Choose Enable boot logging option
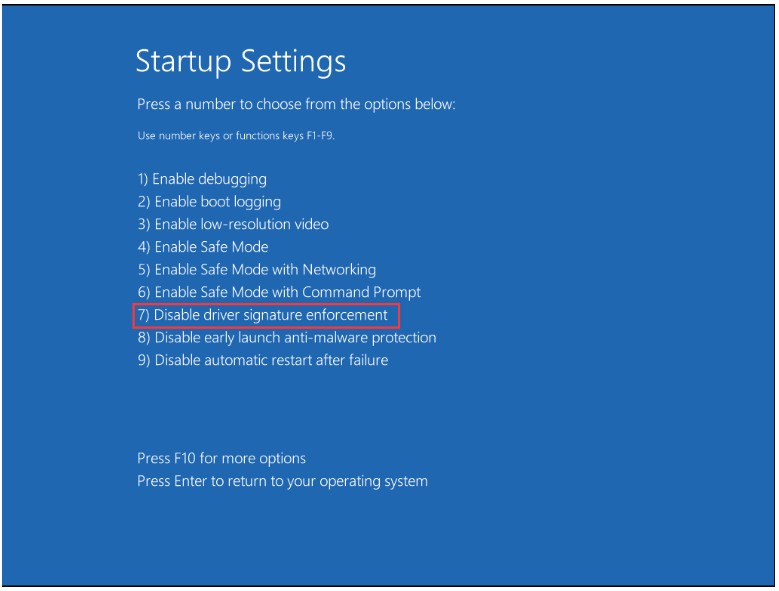779x591 pixels. click(x=209, y=202)
